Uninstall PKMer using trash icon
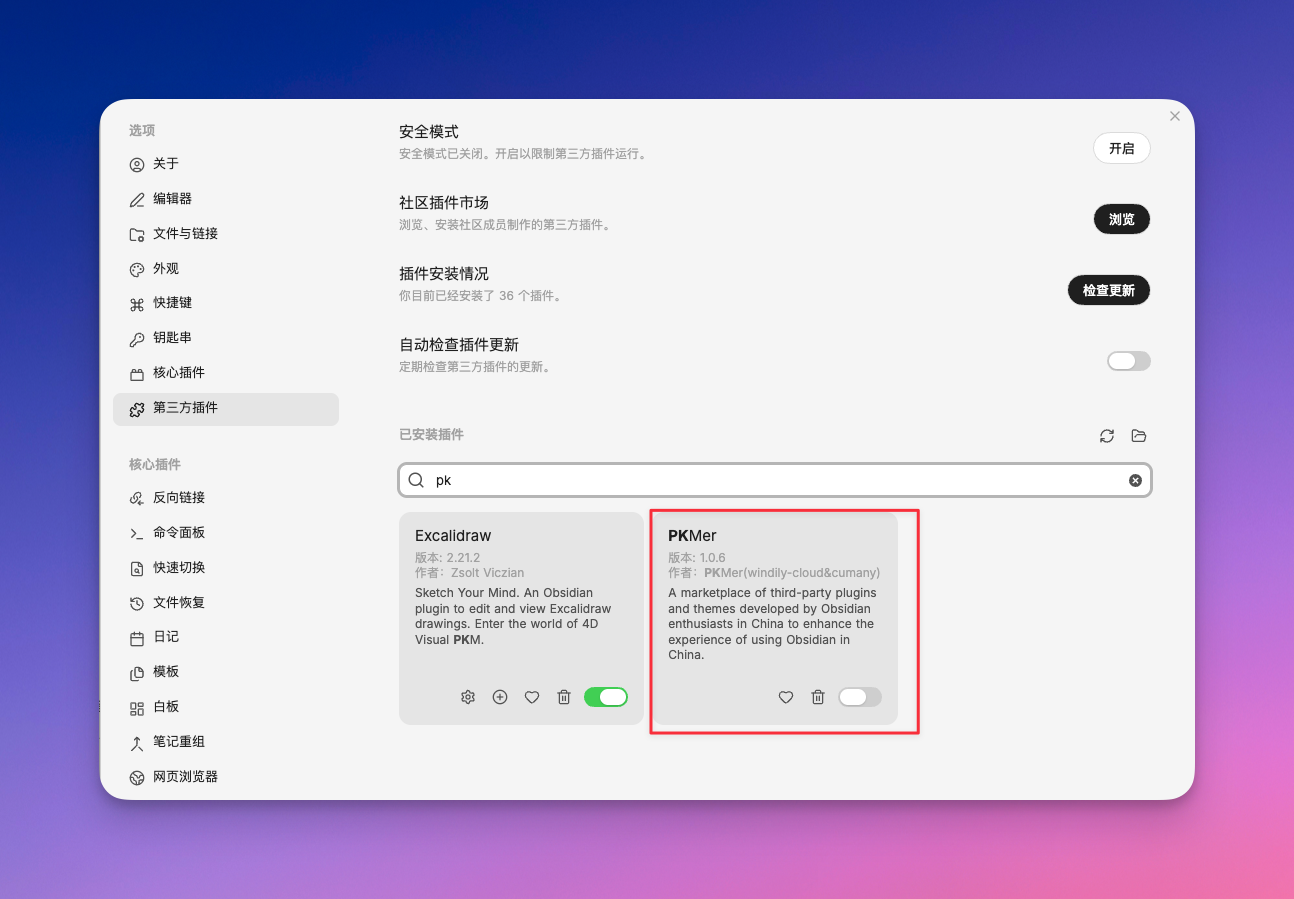 (x=818, y=697)
